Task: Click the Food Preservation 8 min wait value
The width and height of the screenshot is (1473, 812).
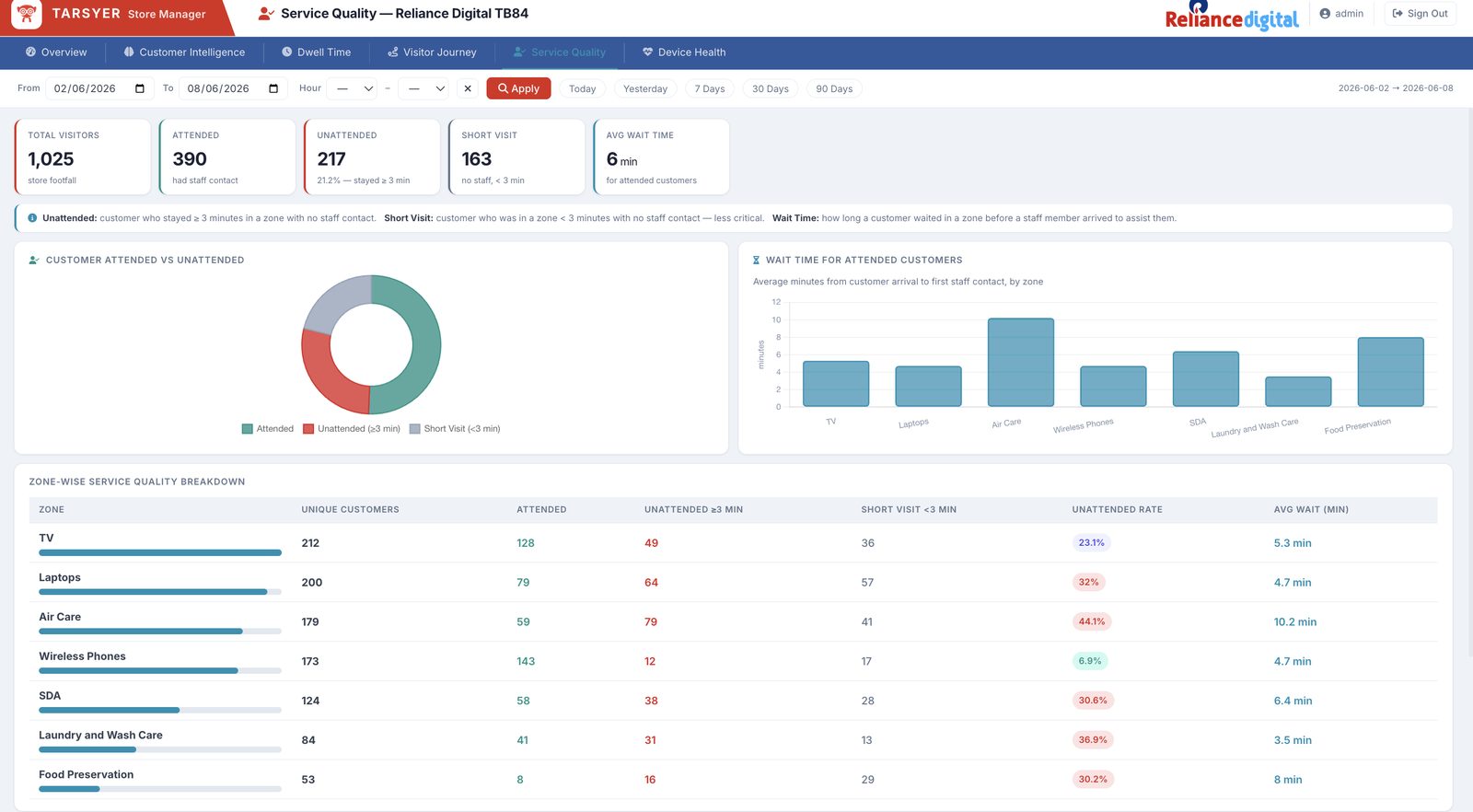Action: click(1288, 780)
